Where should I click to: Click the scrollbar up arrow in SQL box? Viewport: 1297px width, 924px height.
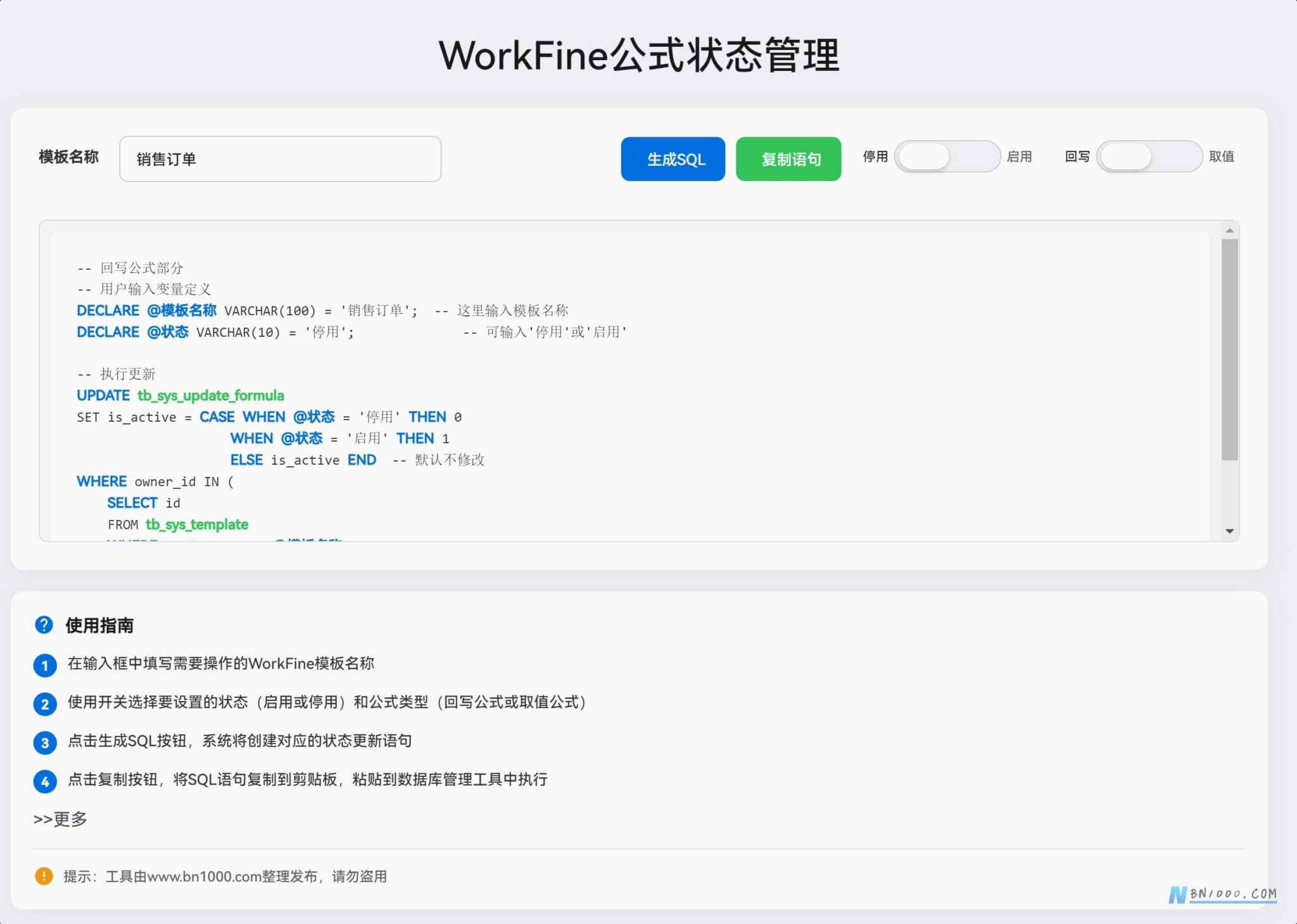point(1230,231)
